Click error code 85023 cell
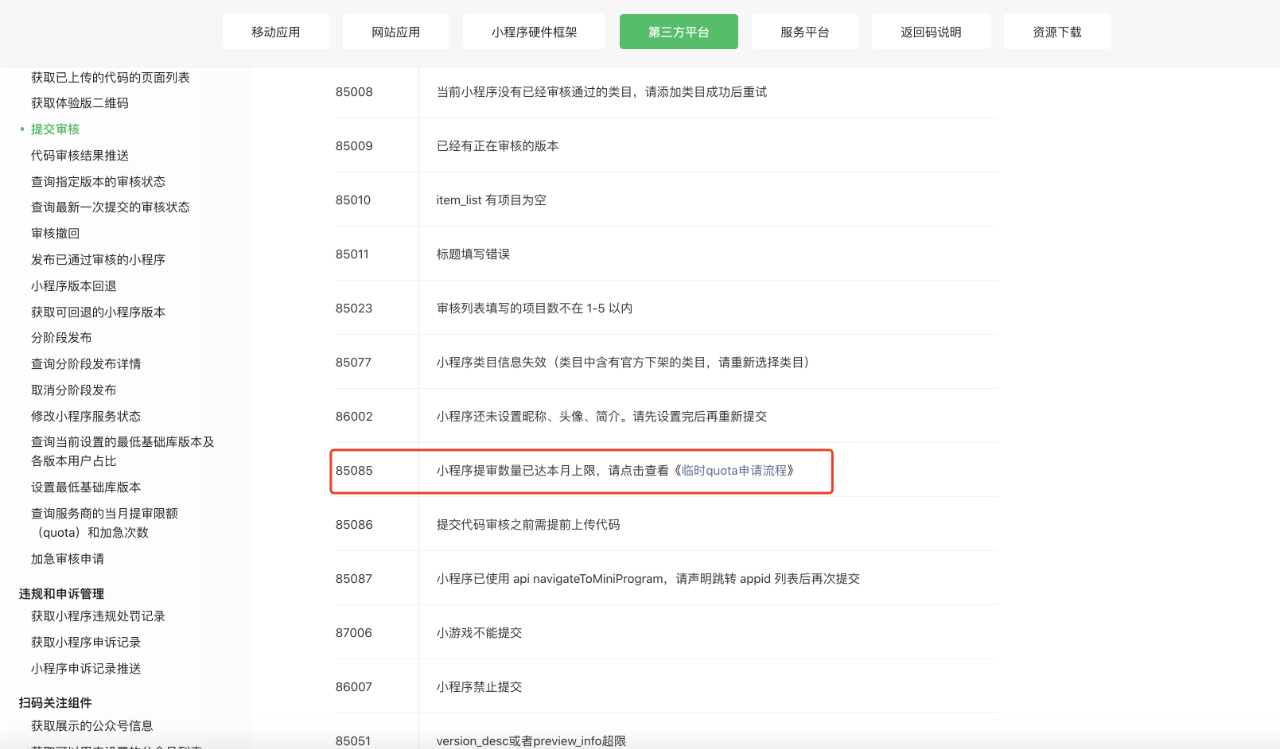Screen dimensions: 1280x749 click(x=354, y=308)
